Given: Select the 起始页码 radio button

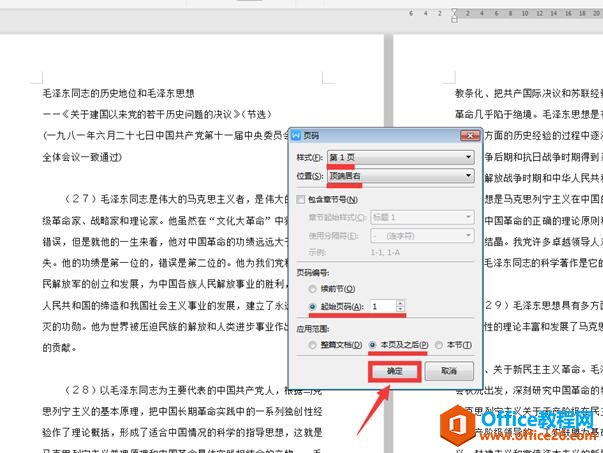Looking at the screenshot, I should (x=314, y=306).
